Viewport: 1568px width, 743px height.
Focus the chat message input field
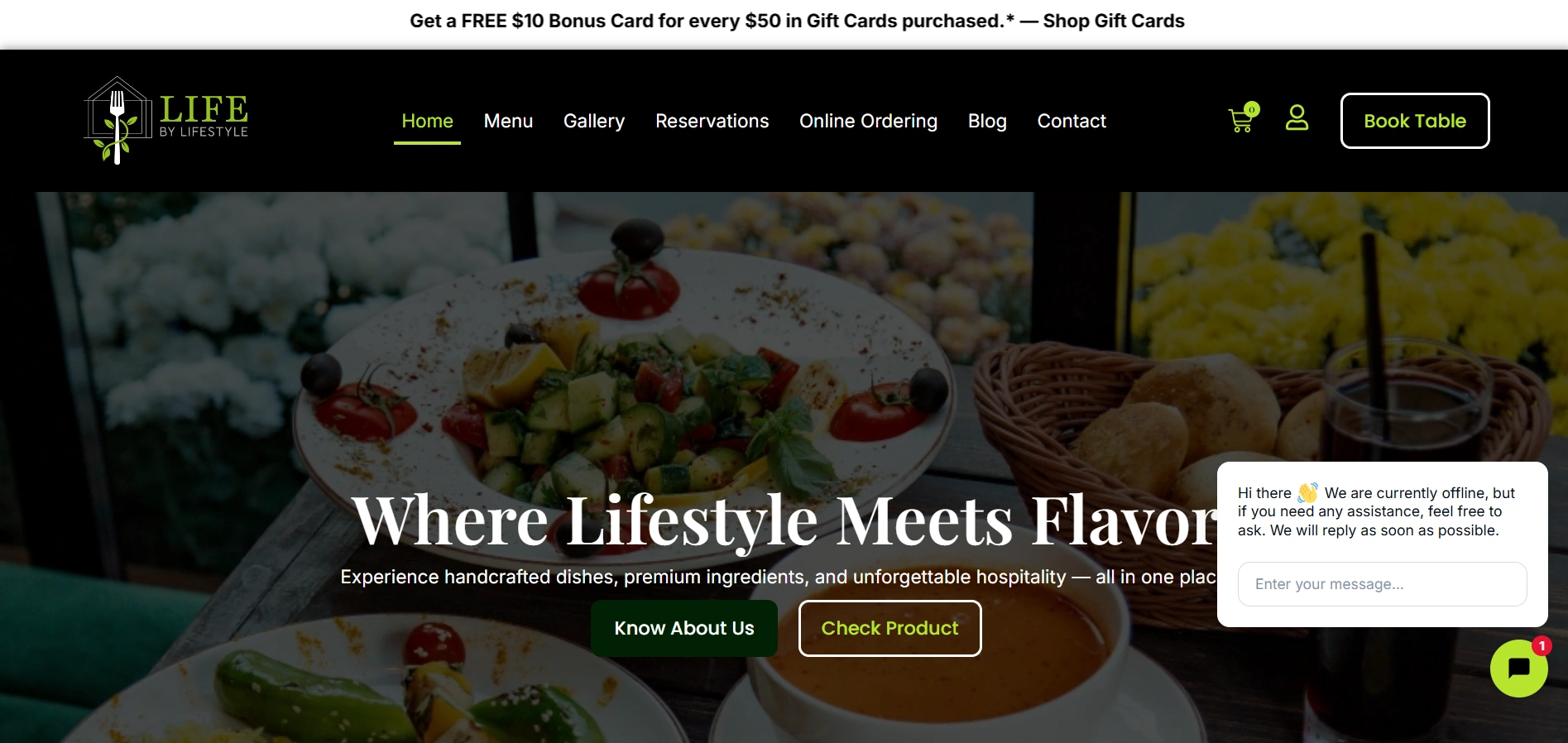click(1382, 584)
